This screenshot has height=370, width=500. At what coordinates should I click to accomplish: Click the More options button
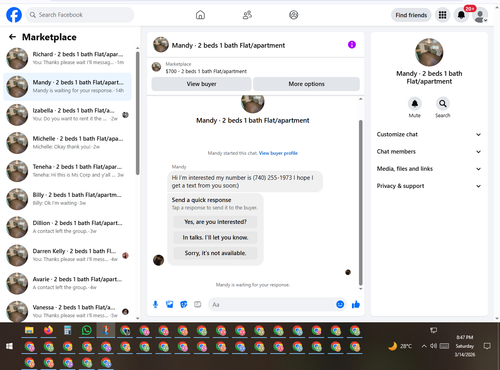coord(306,84)
